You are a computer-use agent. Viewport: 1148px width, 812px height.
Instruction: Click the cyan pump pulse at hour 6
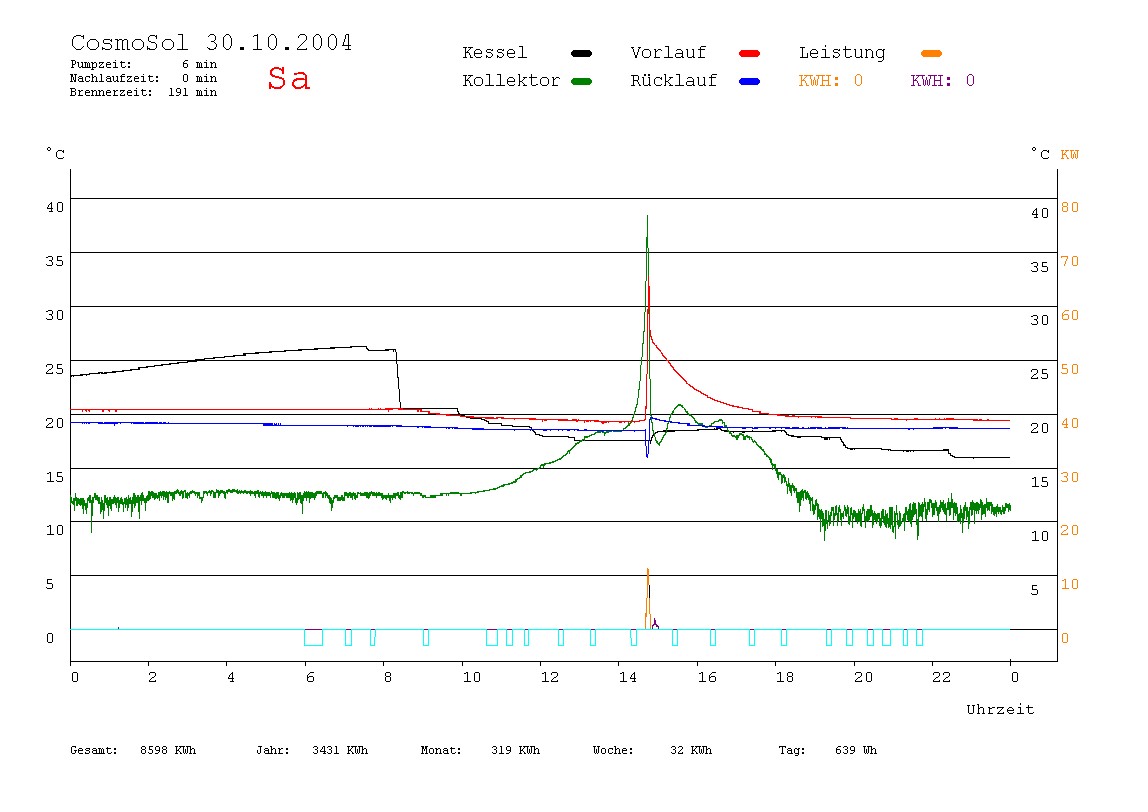point(313,637)
